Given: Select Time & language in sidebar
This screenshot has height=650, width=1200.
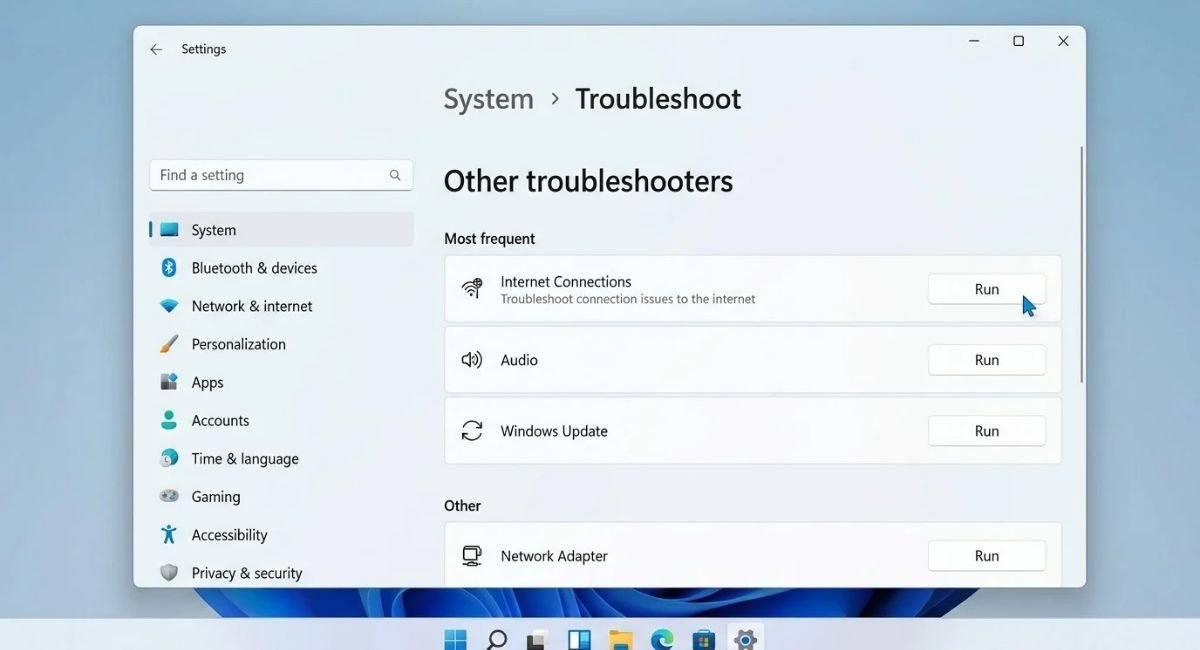Looking at the screenshot, I should [x=245, y=459].
